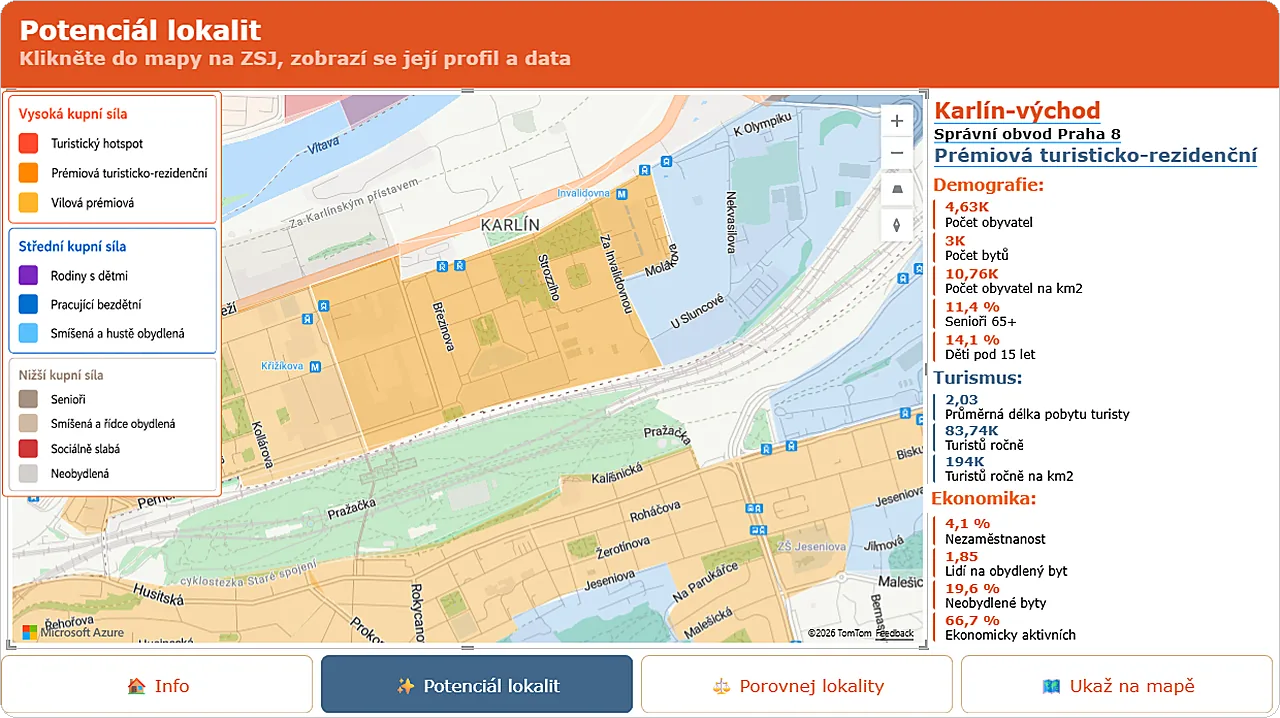Open the Ukaž na mapě tab
The image size is (1280, 718).
(1117, 685)
